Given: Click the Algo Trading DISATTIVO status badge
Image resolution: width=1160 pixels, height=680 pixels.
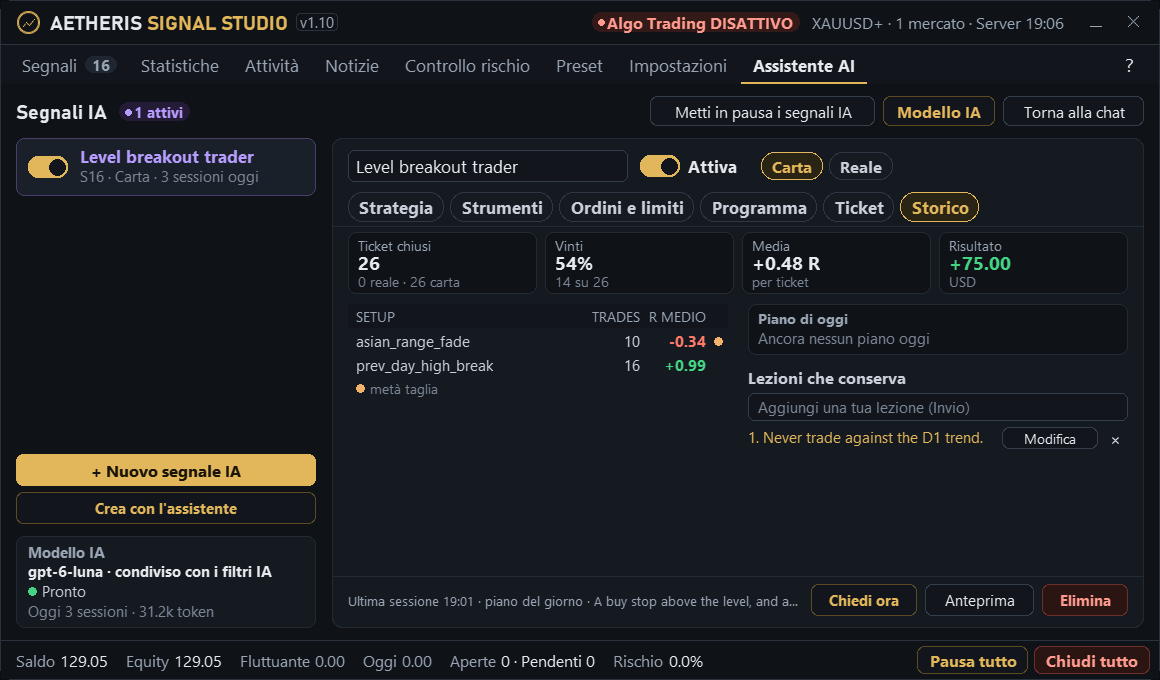Looking at the screenshot, I should point(695,24).
